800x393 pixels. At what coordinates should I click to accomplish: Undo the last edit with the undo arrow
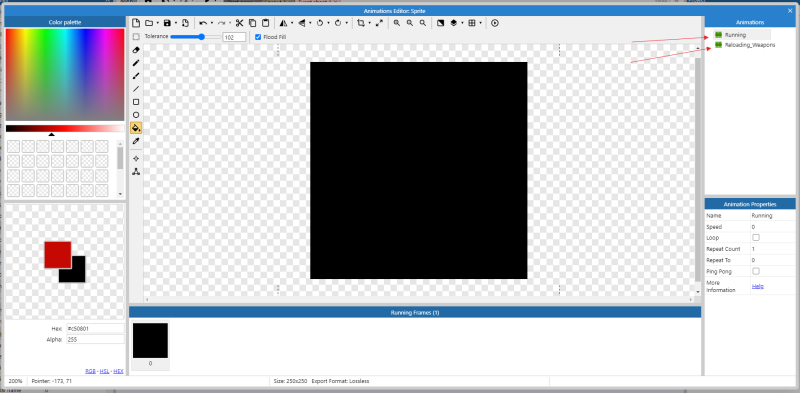203,23
